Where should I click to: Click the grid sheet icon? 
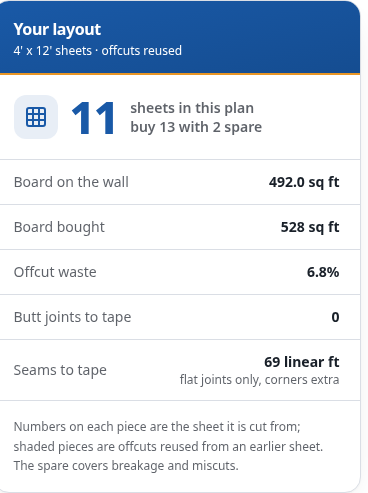coord(36,117)
